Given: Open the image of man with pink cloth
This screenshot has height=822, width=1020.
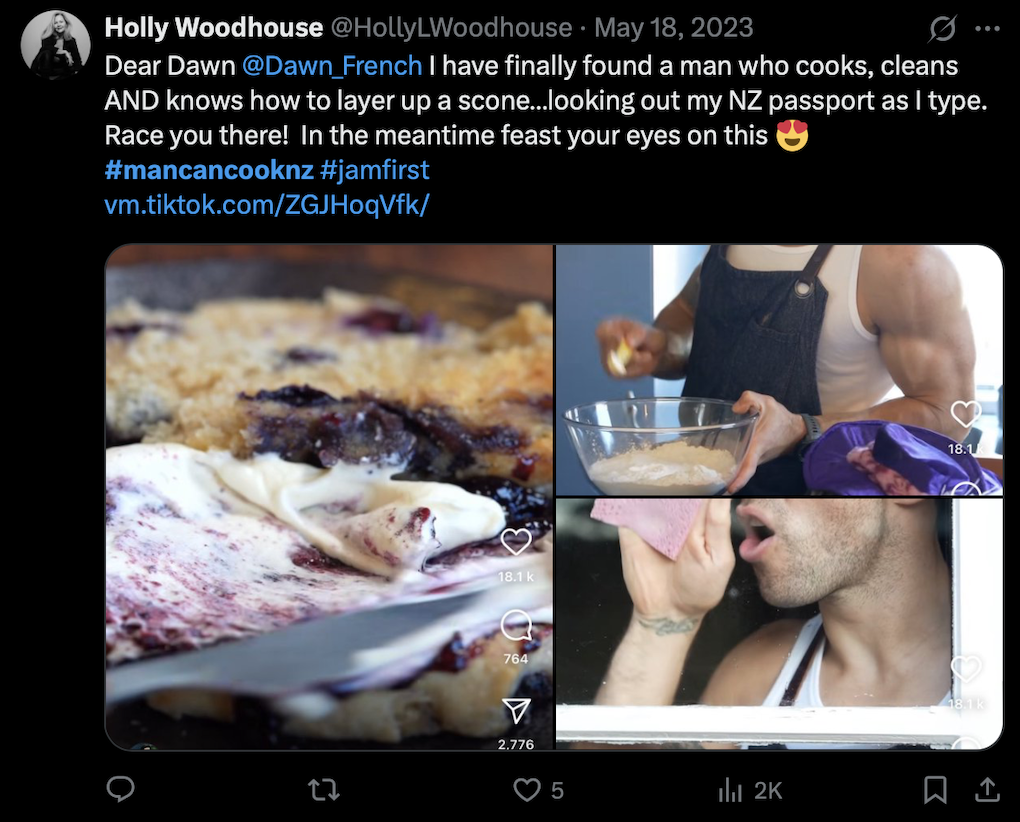Looking at the screenshot, I should 779,624.
